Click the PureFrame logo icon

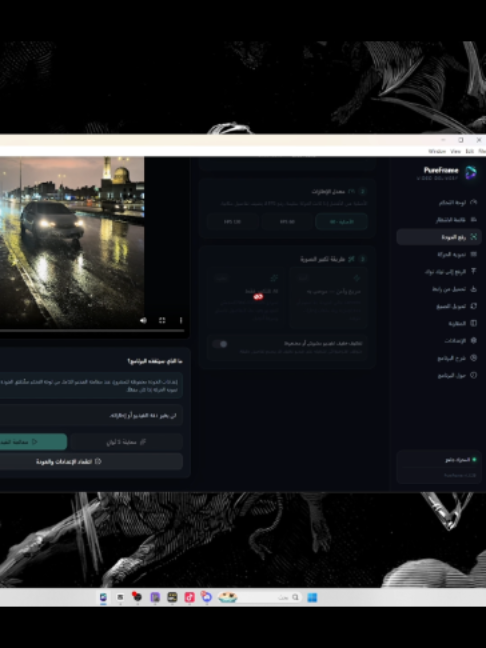471,173
